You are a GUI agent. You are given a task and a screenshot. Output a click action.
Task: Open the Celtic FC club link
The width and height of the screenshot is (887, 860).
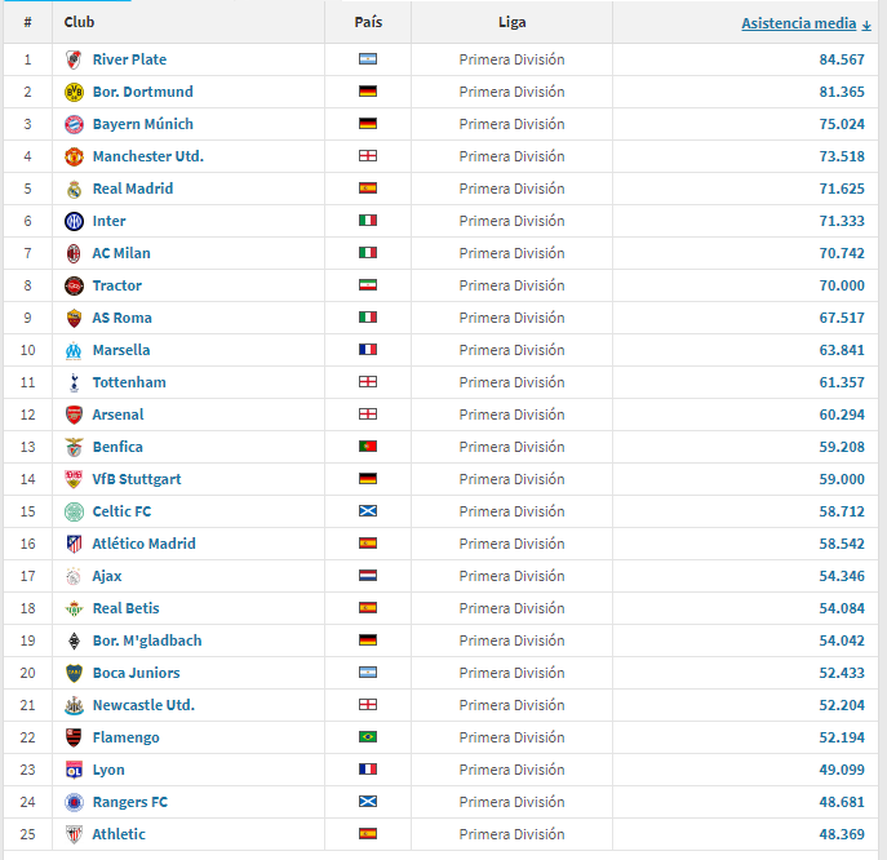(122, 511)
